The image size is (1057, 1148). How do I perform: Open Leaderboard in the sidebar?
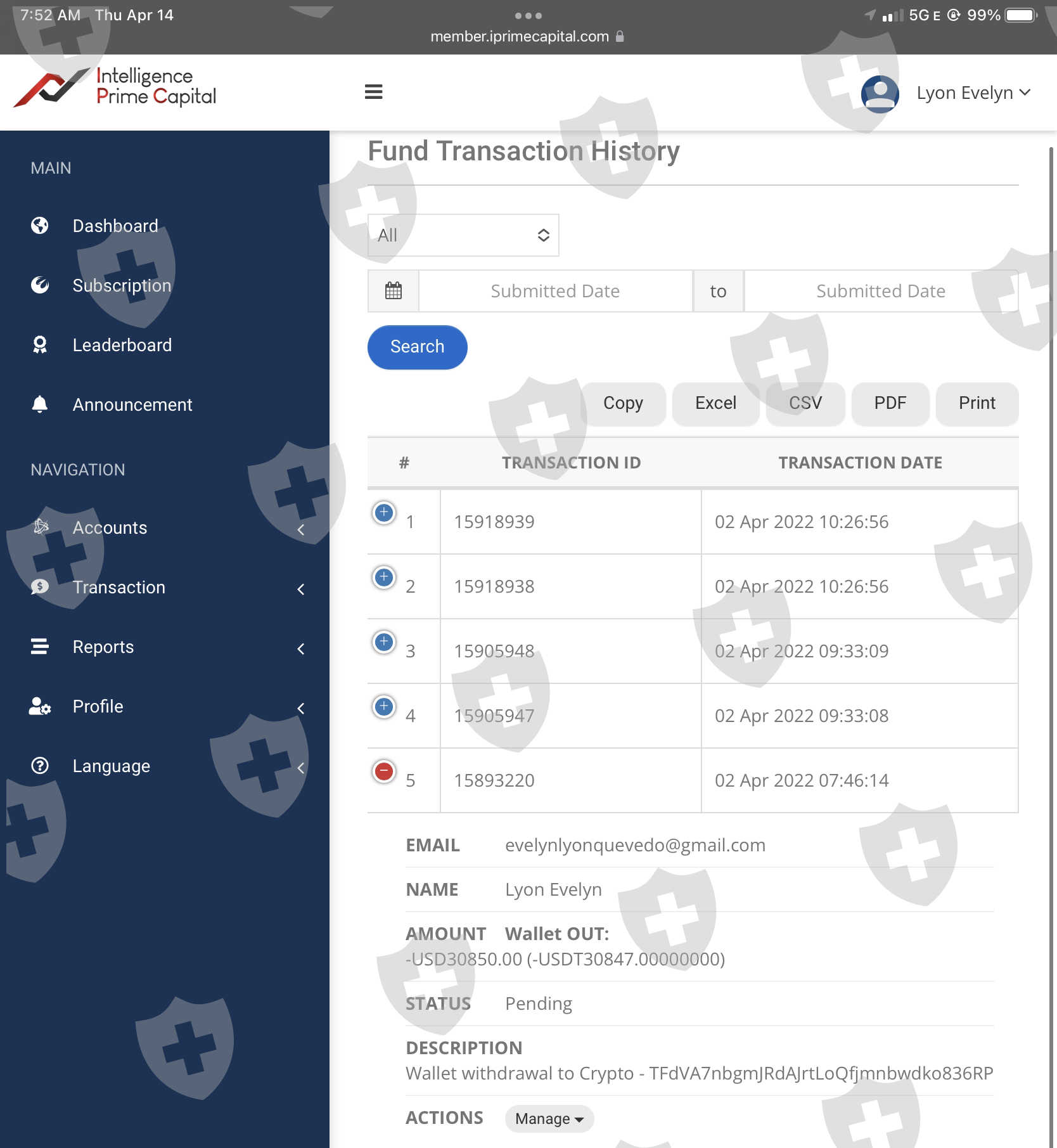(122, 345)
